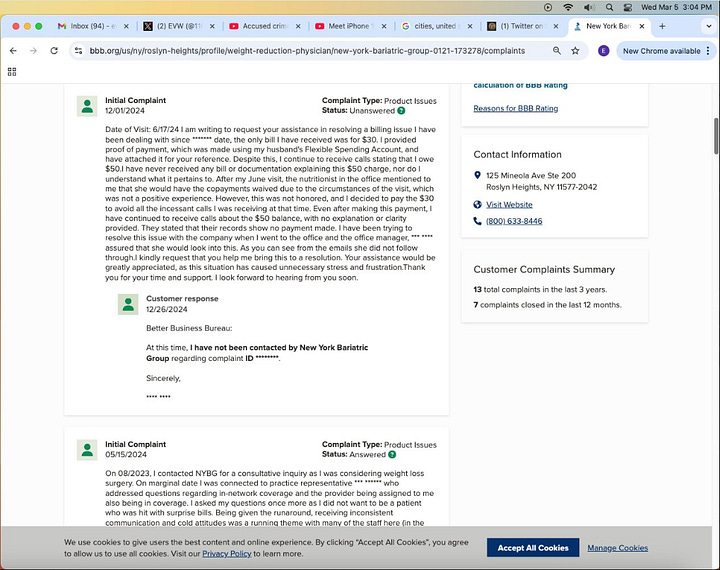The height and width of the screenshot is (570, 720).
Task: Expand the tab search dropdown arrow
Action: (709, 26)
